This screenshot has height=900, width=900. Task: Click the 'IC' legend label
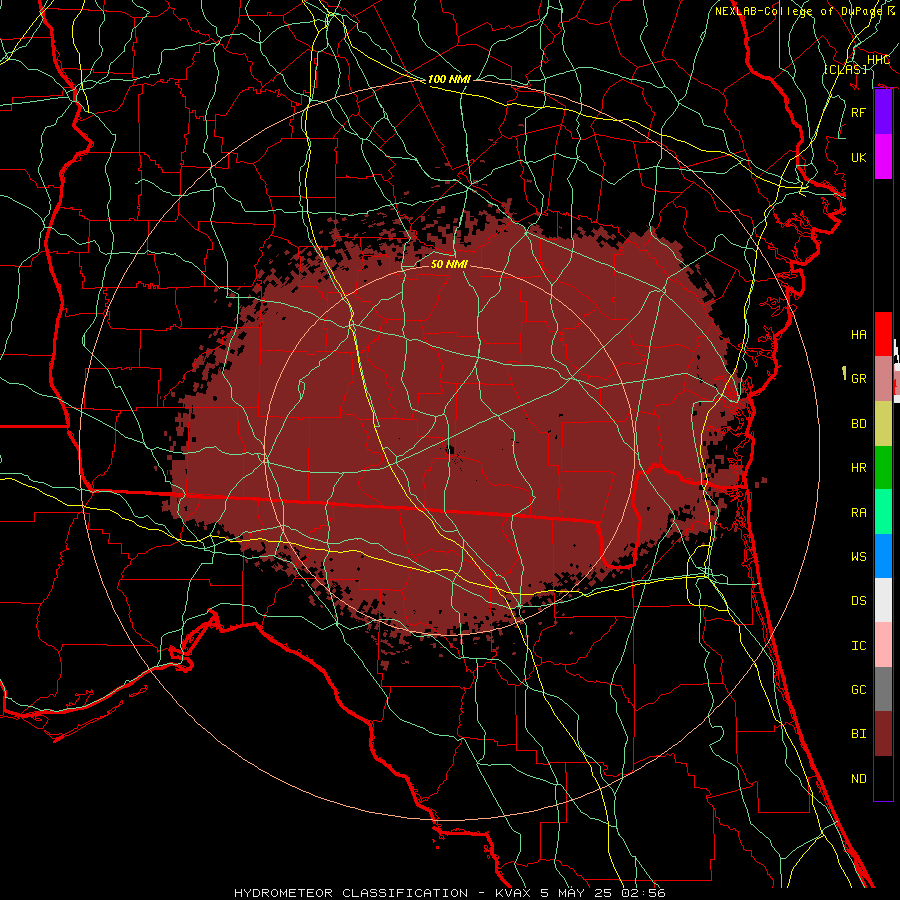tap(858, 646)
